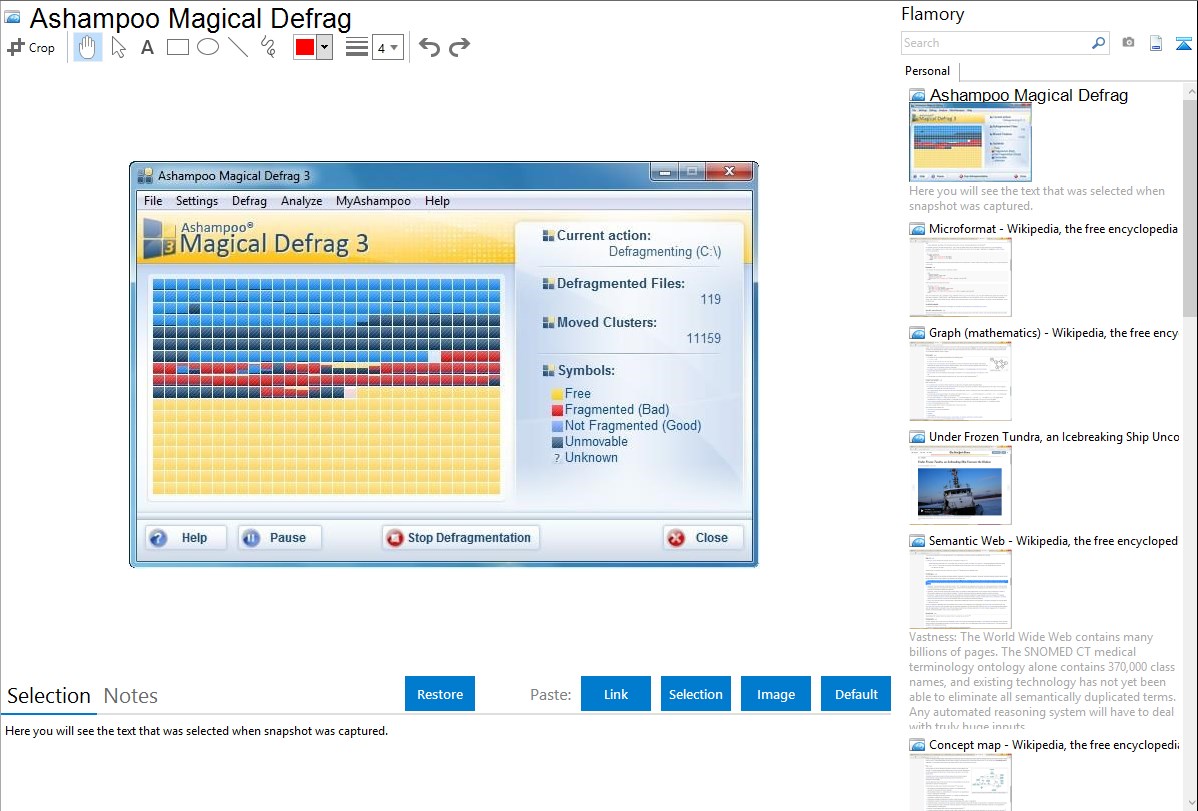The image size is (1198, 811).
Task: Click the Ashampoo Magical Defrag 3 titlebar icon
Action: coord(144,177)
